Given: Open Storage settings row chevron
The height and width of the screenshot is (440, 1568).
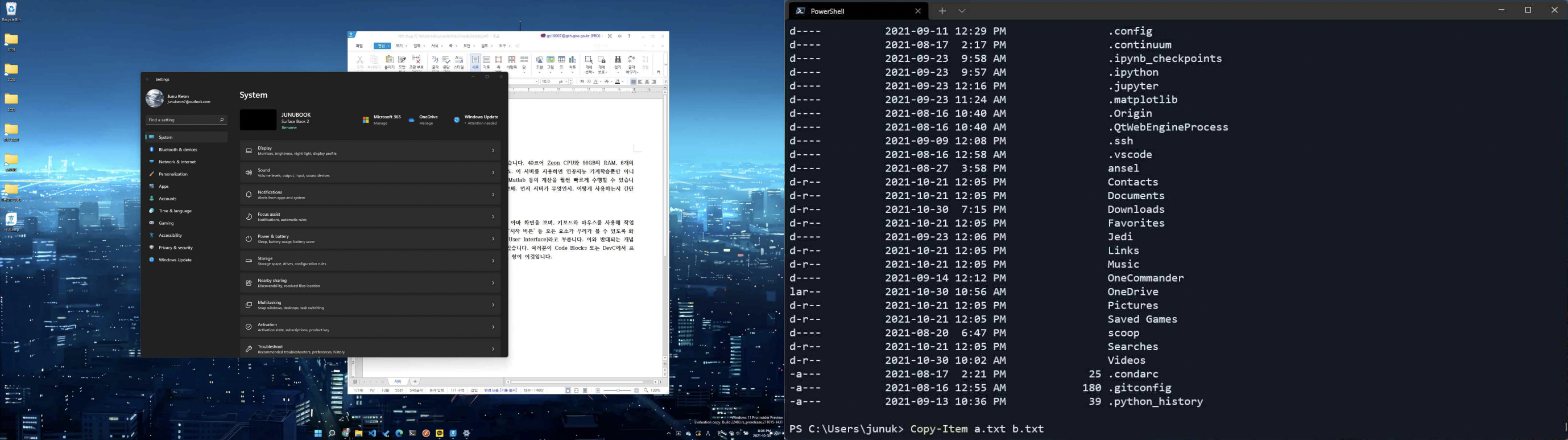Looking at the screenshot, I should (493, 261).
